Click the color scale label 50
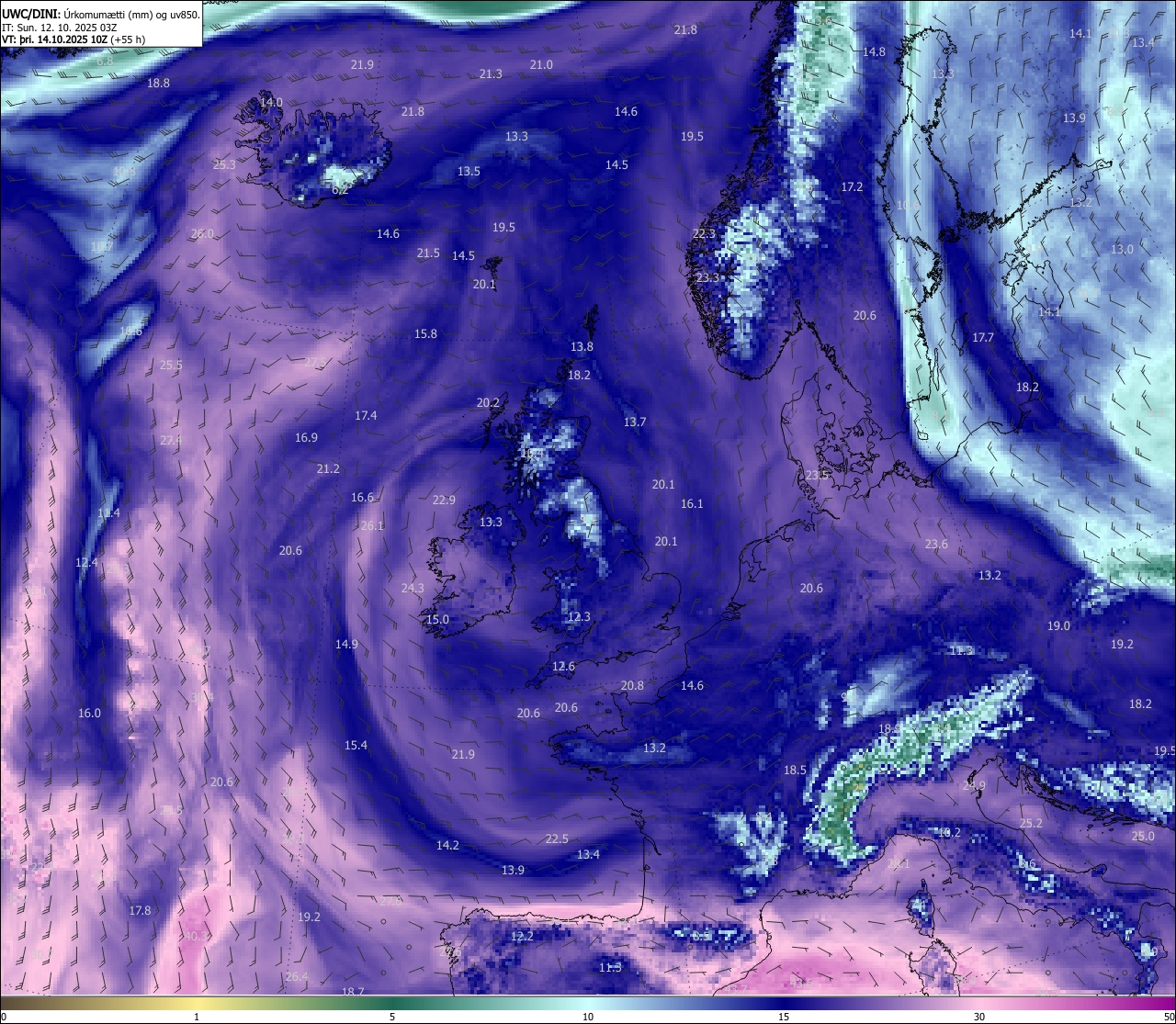This screenshot has height=1024, width=1176. (1169, 1017)
